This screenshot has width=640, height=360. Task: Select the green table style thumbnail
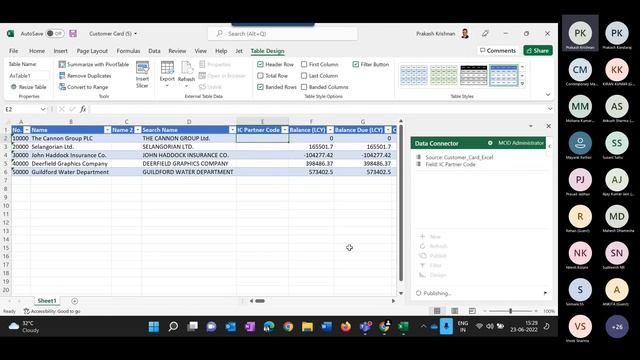click(x=444, y=75)
